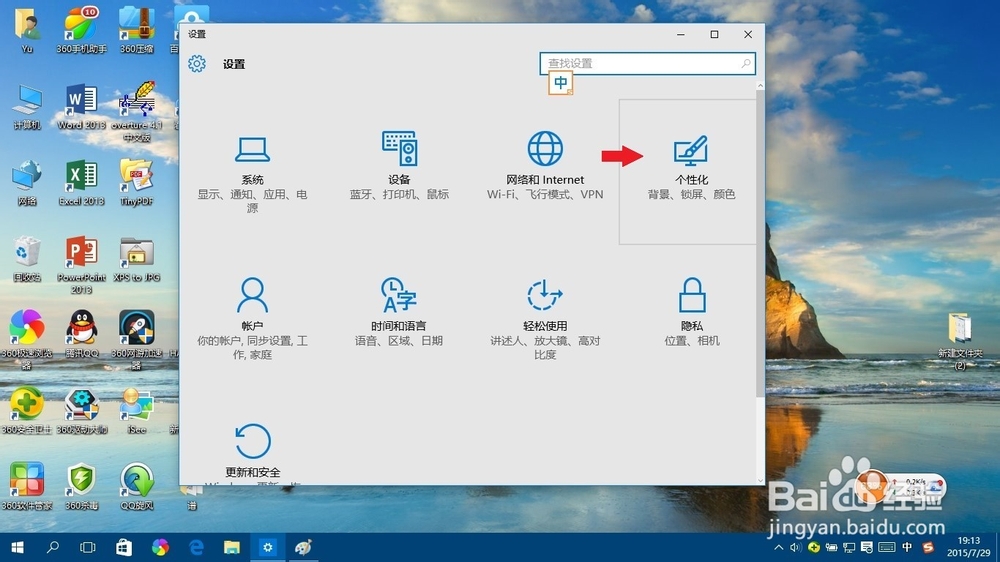Select the 回收站 Recycle Bin icon
1000x562 pixels.
[x=27, y=258]
